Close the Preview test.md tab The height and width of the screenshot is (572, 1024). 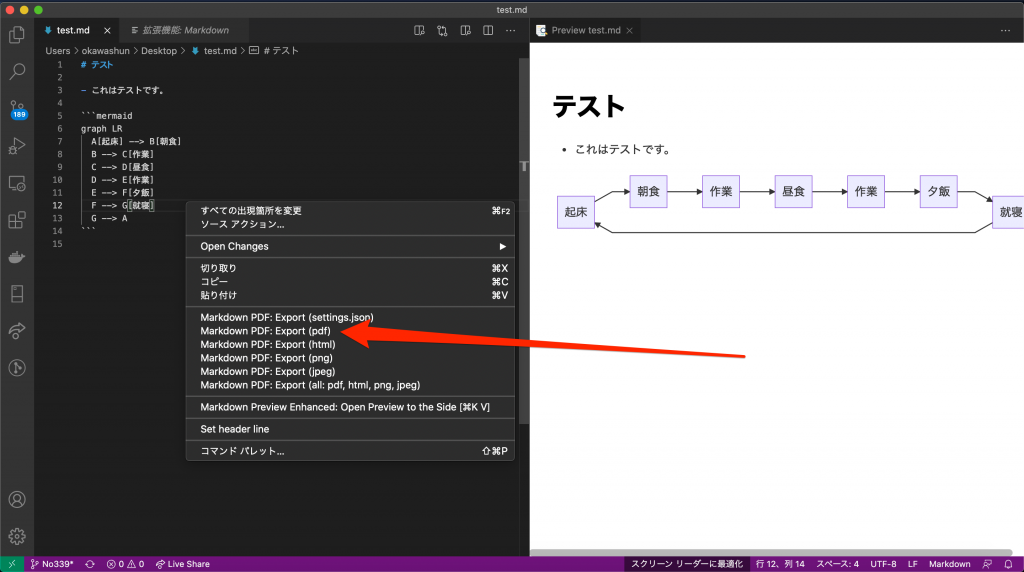point(630,31)
